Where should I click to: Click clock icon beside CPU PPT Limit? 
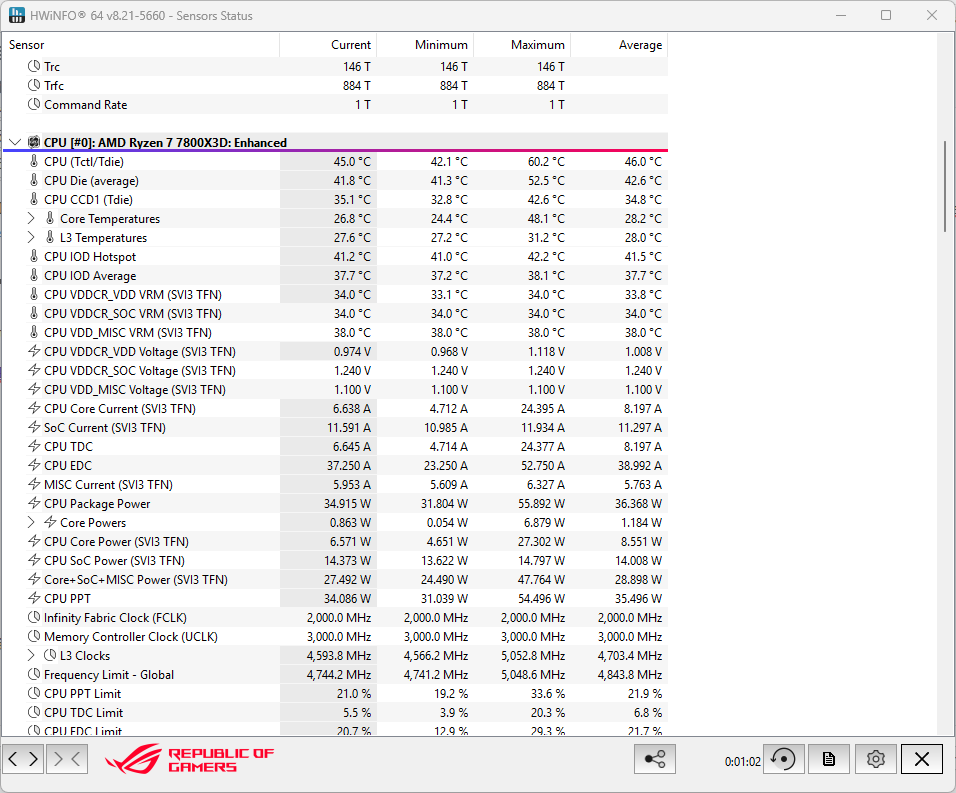tap(34, 693)
